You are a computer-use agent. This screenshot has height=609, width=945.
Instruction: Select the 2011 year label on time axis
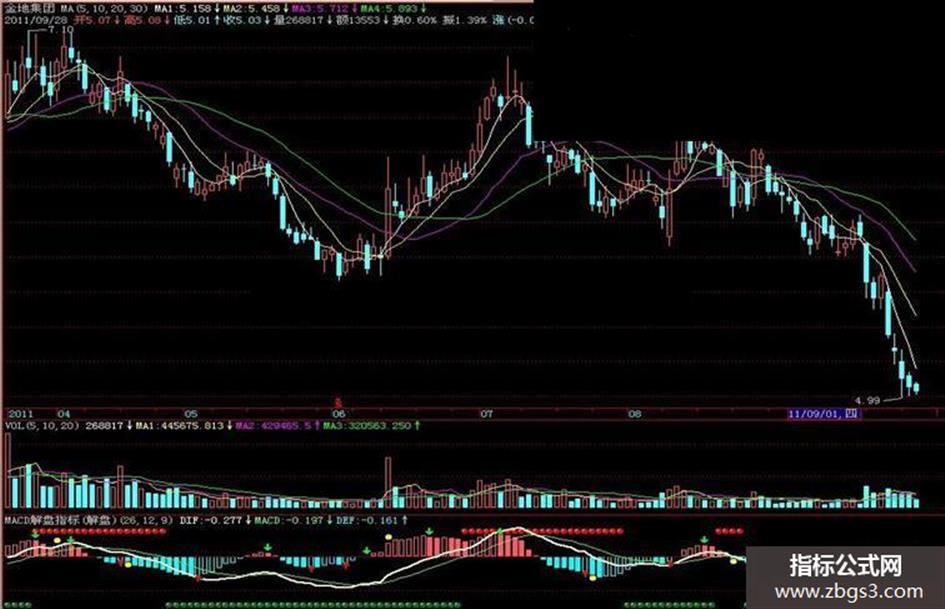point(20,414)
